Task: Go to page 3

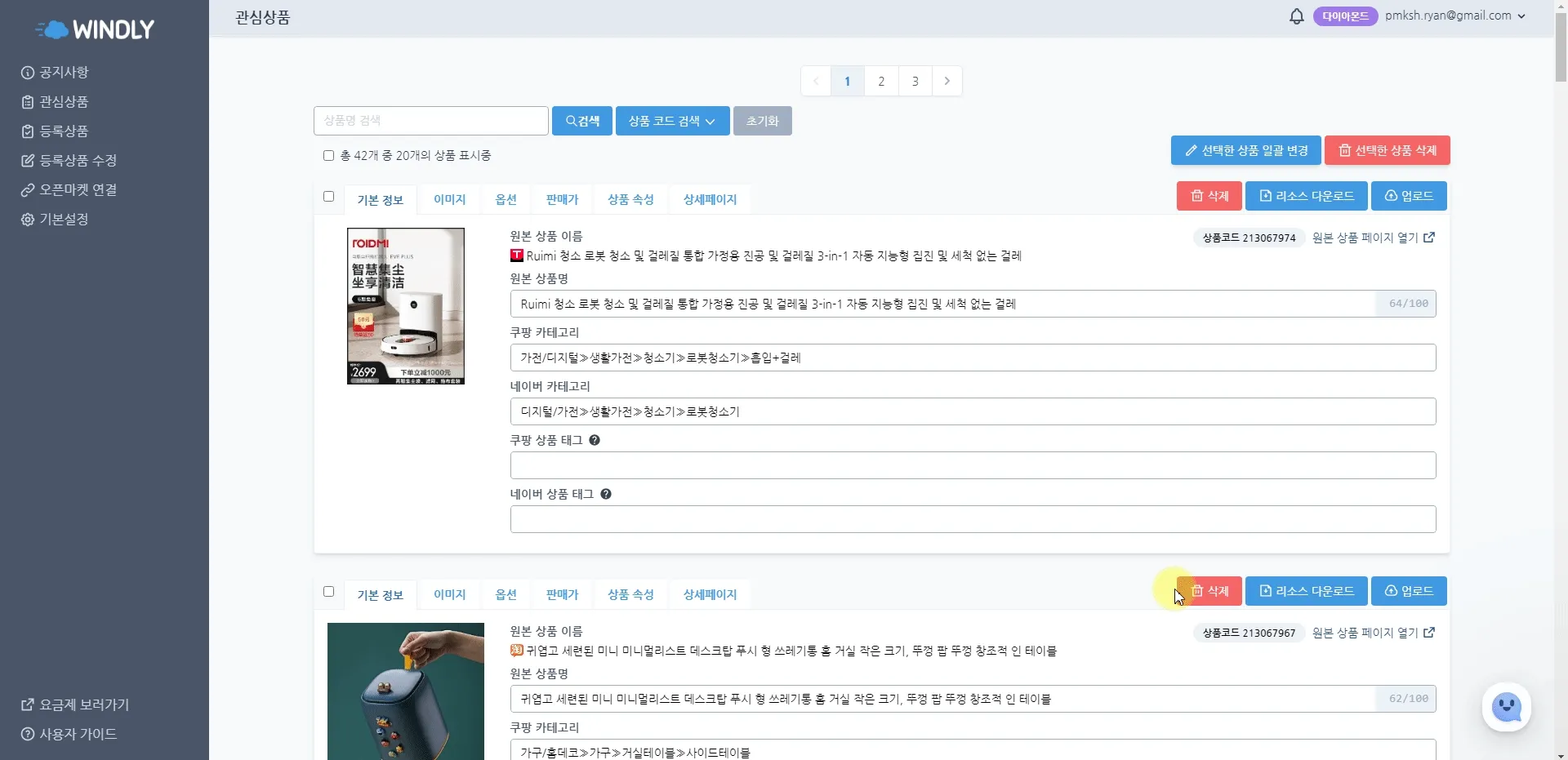Action: (x=915, y=81)
